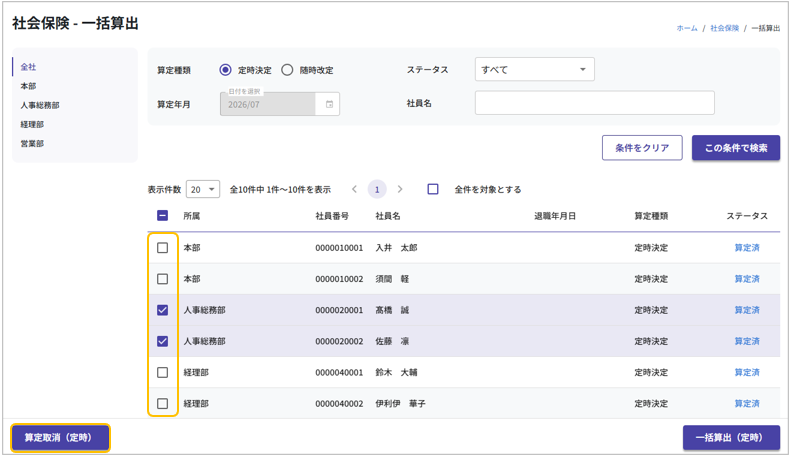Screen dimensions: 791x457
Task: Click the 一括算出（定時） button
Action: pos(731,438)
